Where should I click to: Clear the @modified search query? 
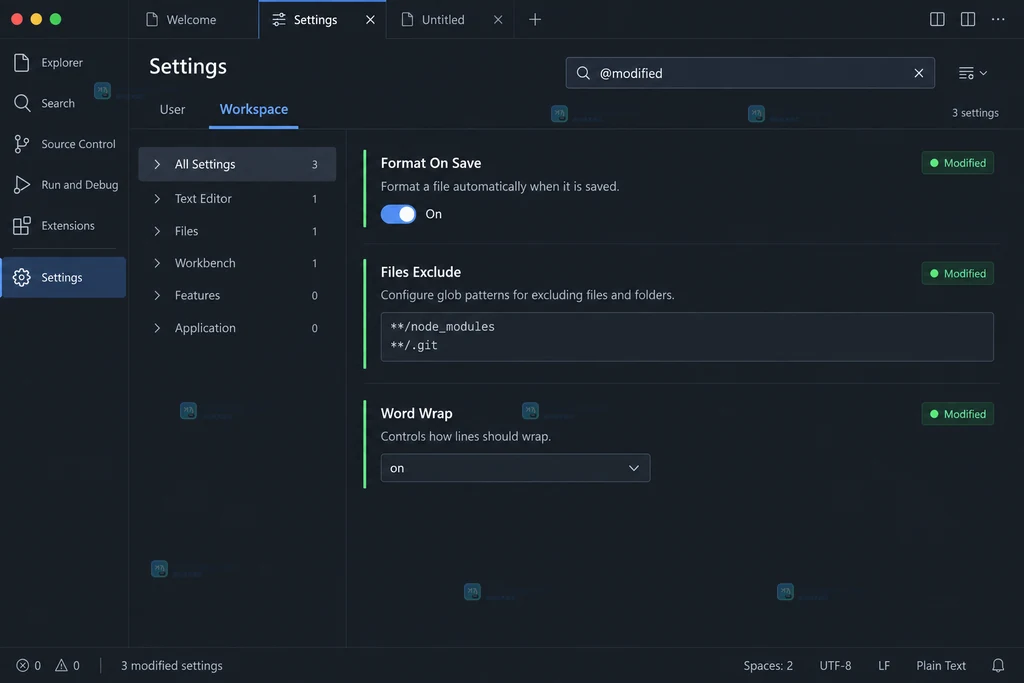click(x=918, y=73)
